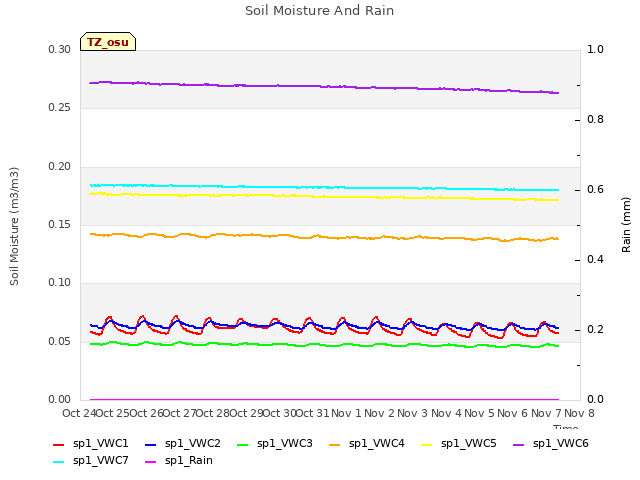Image resolution: width=640 pixels, height=480 pixels.
Task: Click the Nov 7 date label
Action: tap(546, 413)
